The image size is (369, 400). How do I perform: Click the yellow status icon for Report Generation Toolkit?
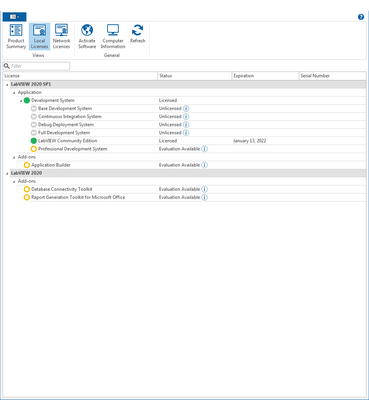tap(27, 197)
